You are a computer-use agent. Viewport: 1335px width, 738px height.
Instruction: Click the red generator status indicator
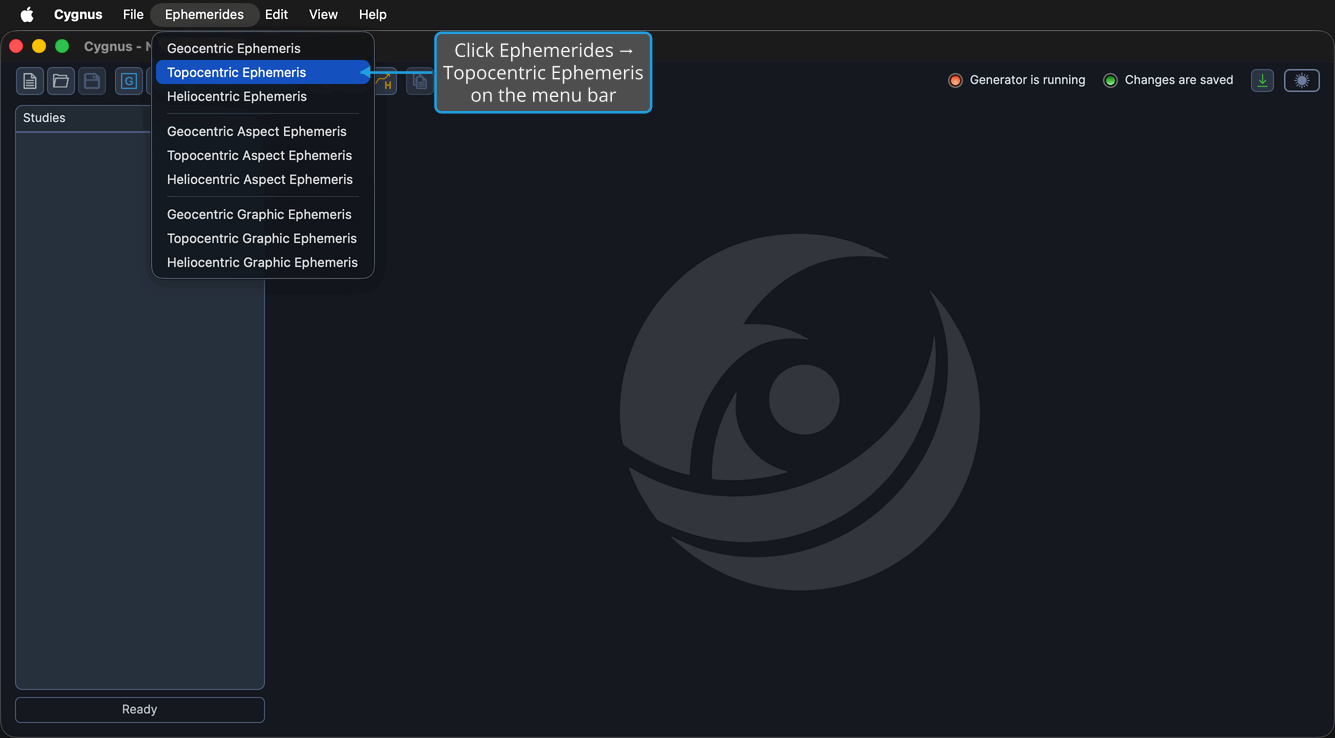click(955, 80)
